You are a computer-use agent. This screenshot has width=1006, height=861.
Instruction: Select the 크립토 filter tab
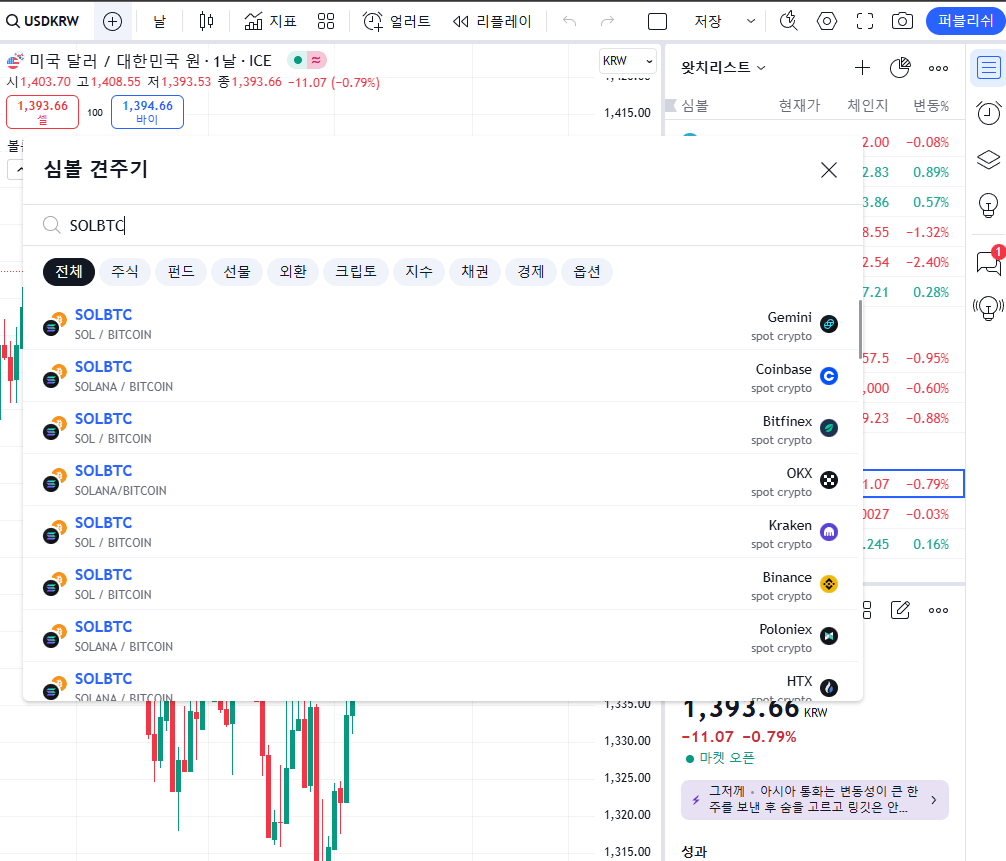[x=356, y=271]
